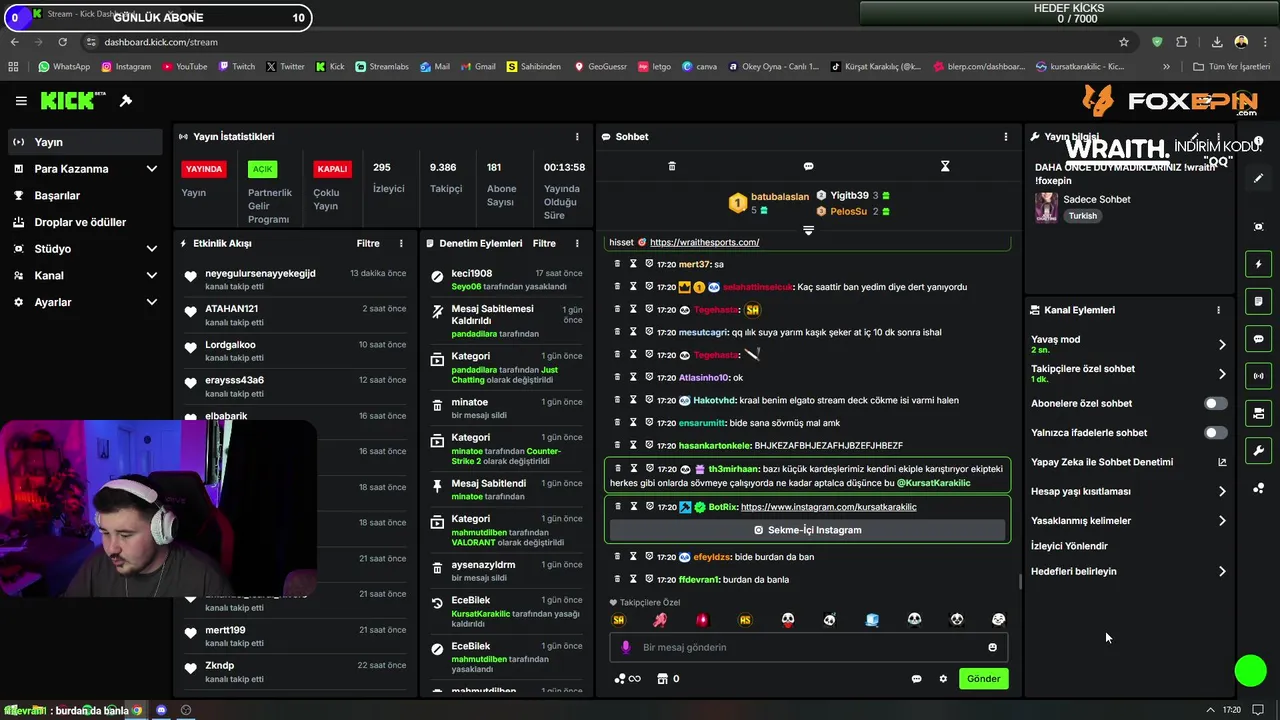
Task: Click the wrench icon in right toolbar
Action: point(1258,451)
